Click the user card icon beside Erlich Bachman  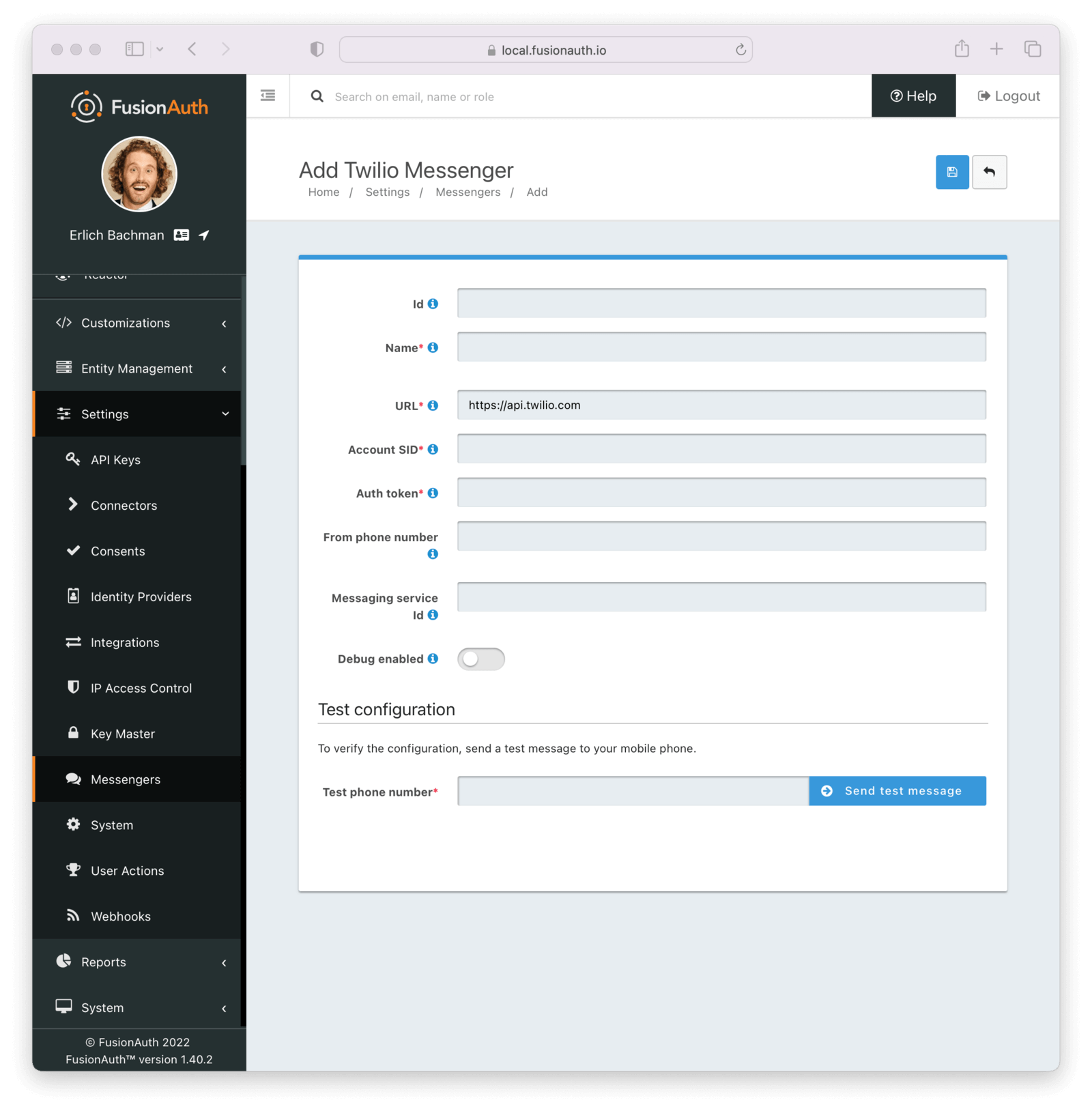pos(182,235)
